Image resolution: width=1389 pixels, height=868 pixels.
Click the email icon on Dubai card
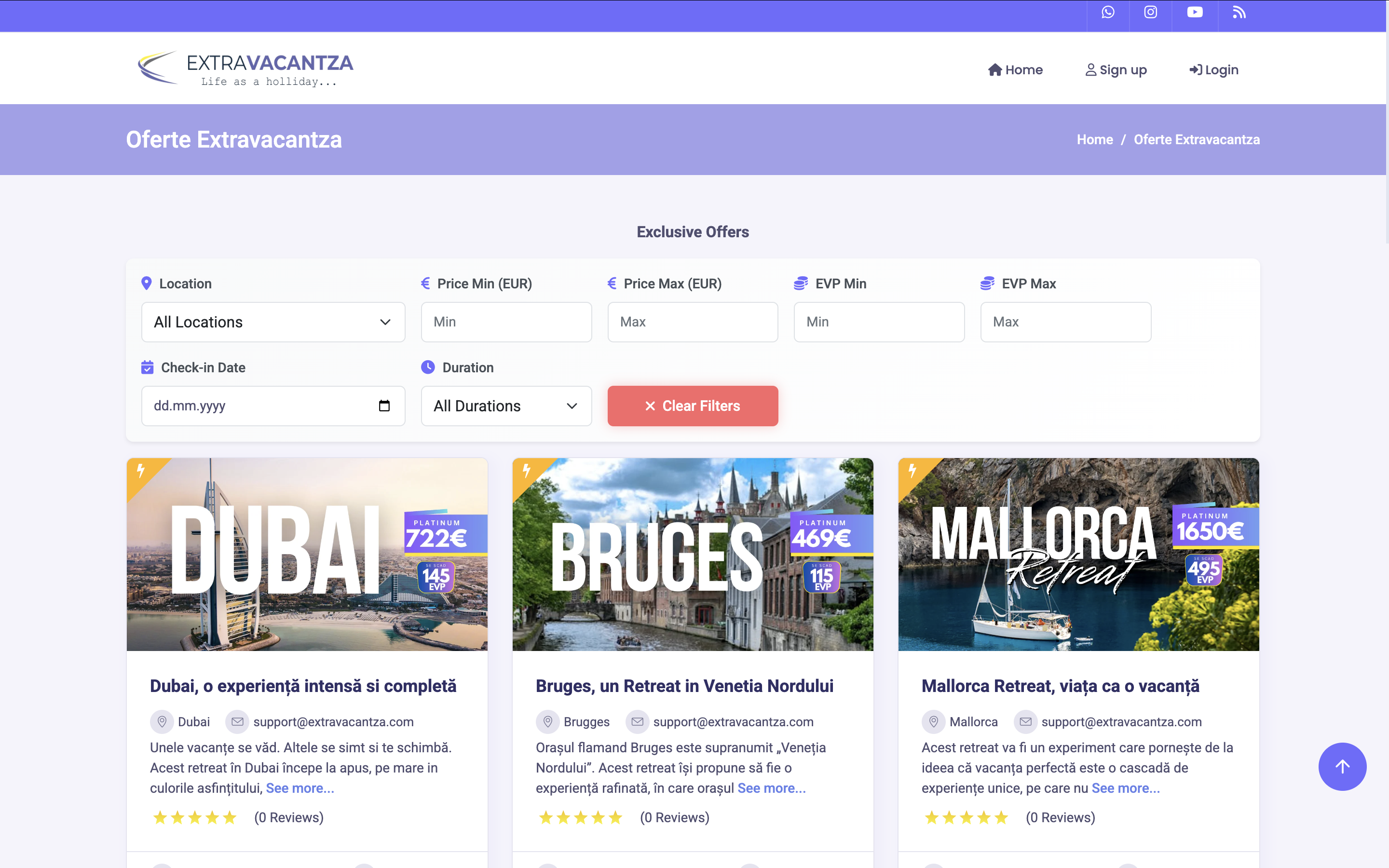[x=237, y=721]
